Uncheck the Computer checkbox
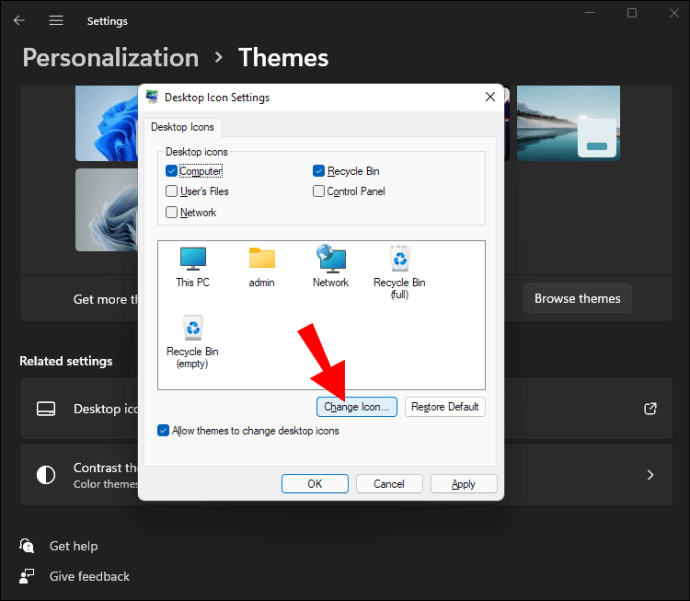690x601 pixels. pyautogui.click(x=172, y=171)
